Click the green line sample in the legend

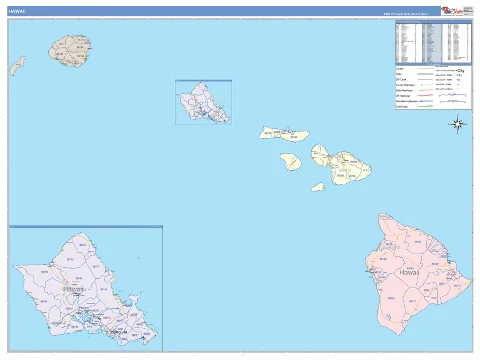pyautogui.click(x=425, y=106)
